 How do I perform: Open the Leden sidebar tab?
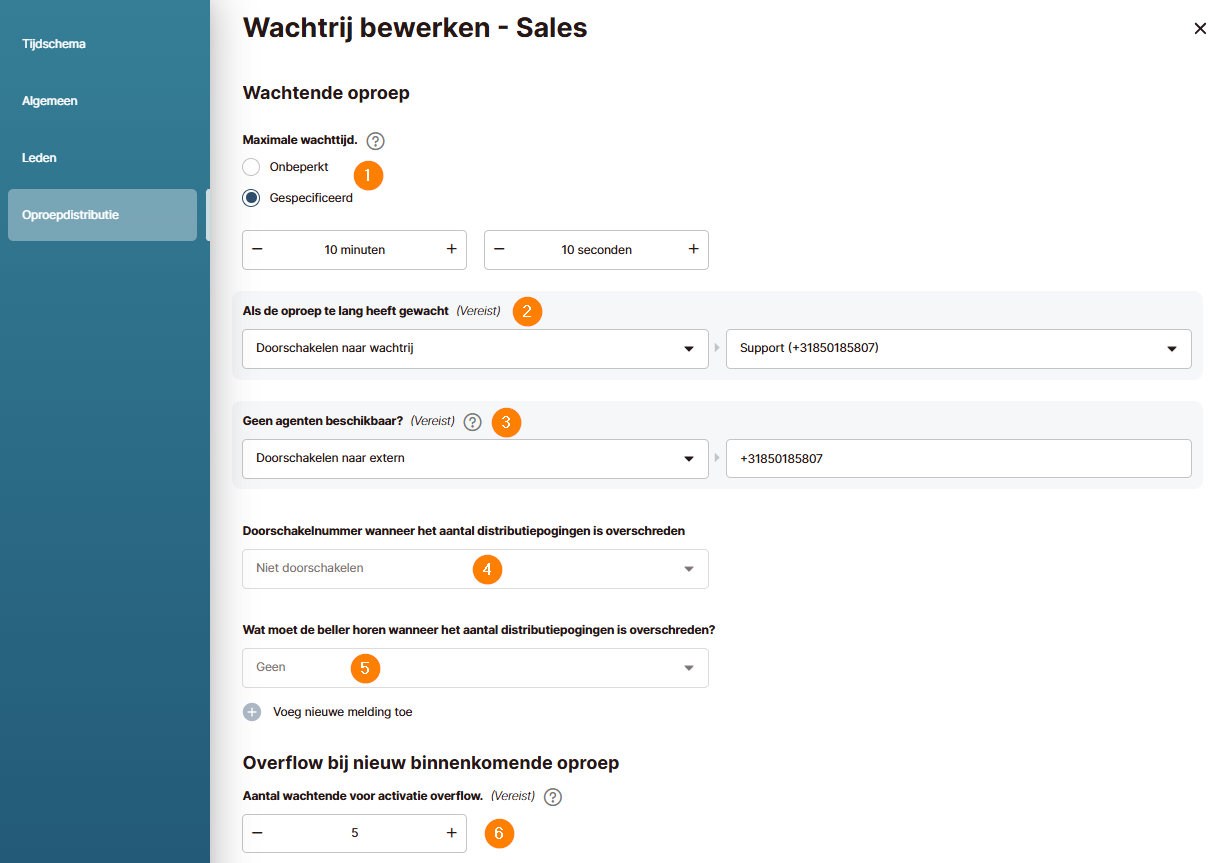[x=40, y=158]
